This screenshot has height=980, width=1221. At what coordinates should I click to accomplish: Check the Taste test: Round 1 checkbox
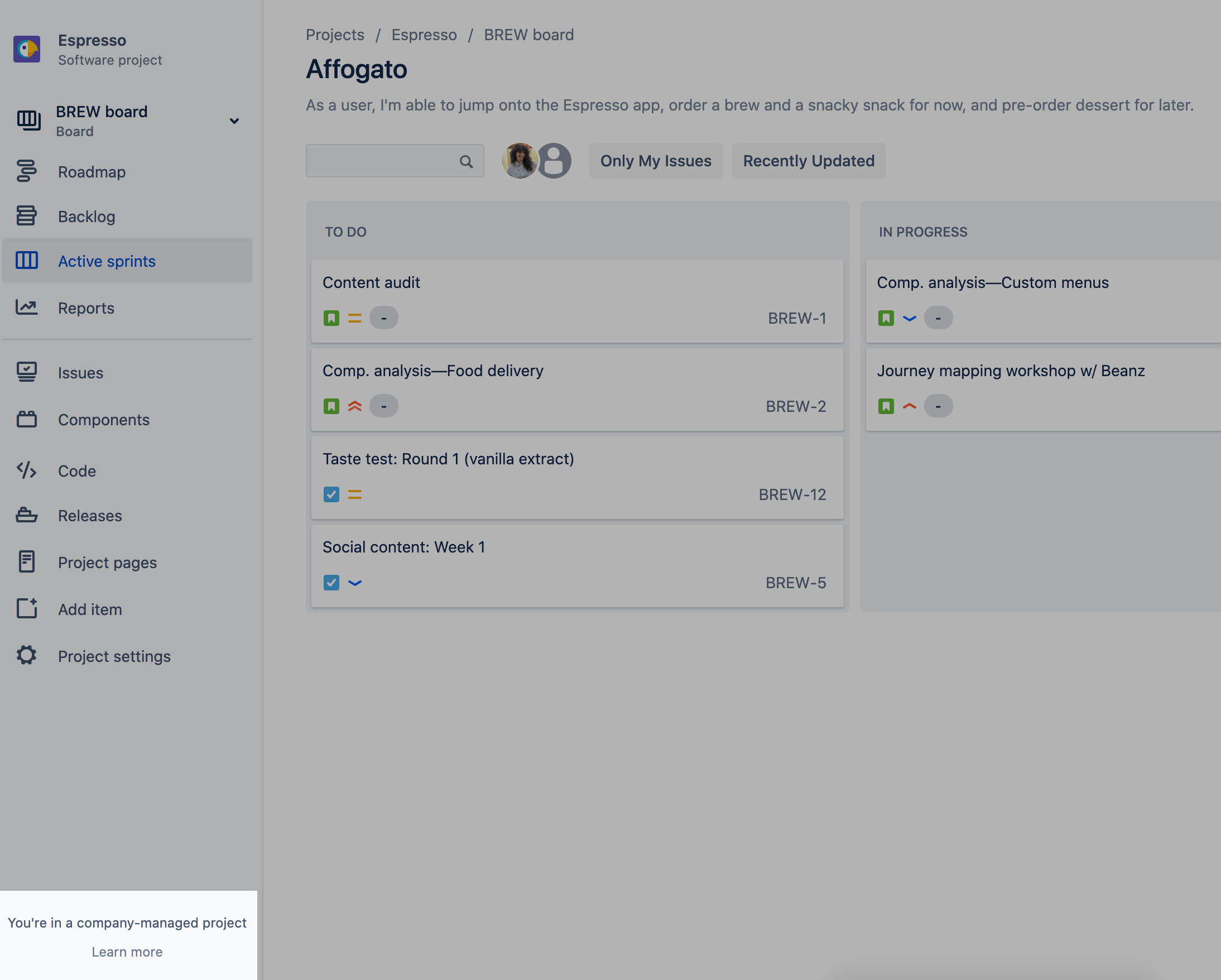pyautogui.click(x=332, y=494)
